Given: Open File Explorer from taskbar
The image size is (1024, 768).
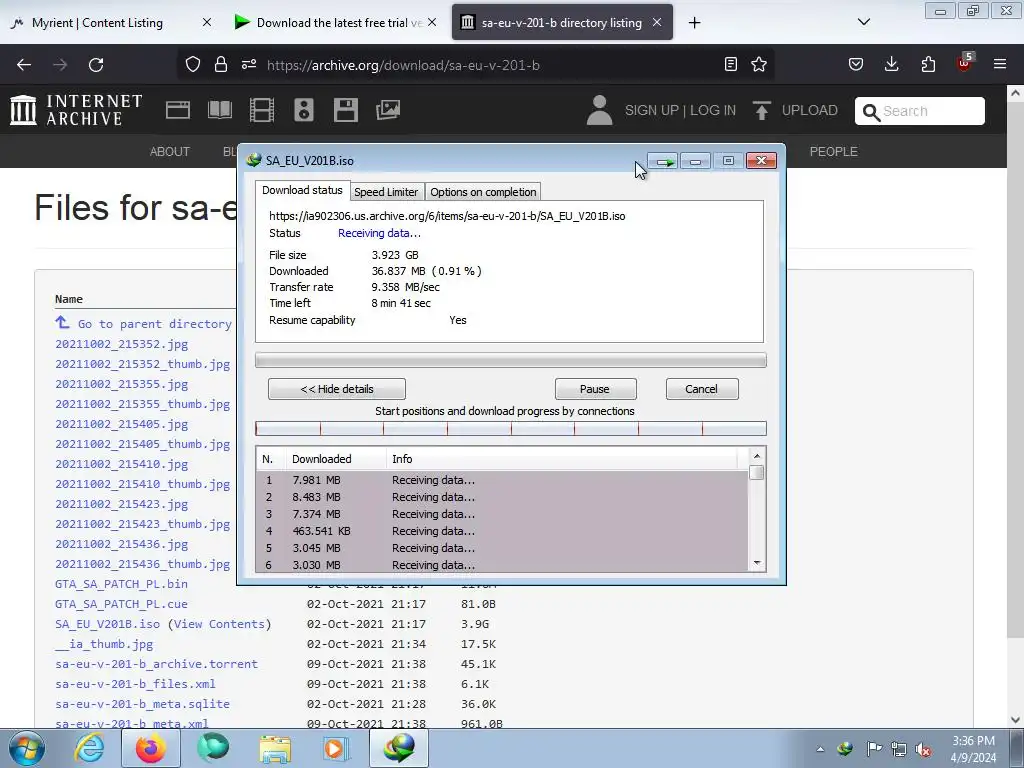Looking at the screenshot, I should [x=275, y=748].
